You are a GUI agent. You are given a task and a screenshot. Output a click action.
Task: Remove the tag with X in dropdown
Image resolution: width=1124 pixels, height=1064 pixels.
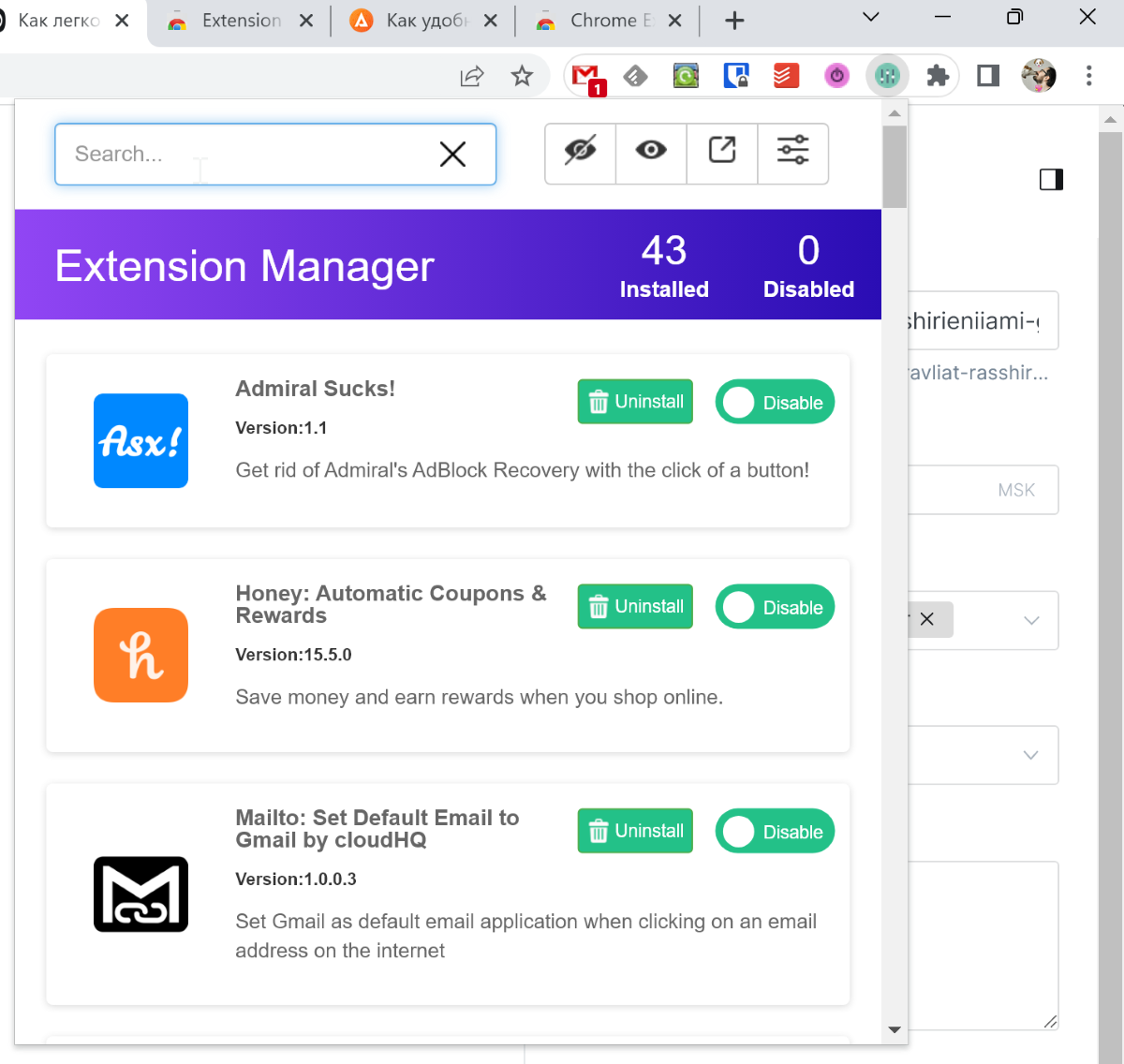click(x=926, y=619)
